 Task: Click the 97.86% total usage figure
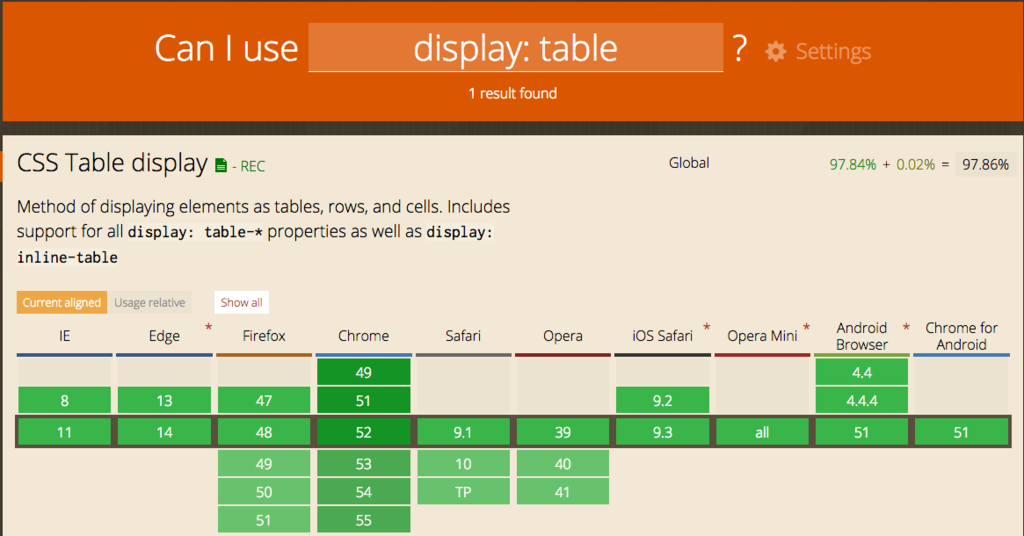[985, 165]
